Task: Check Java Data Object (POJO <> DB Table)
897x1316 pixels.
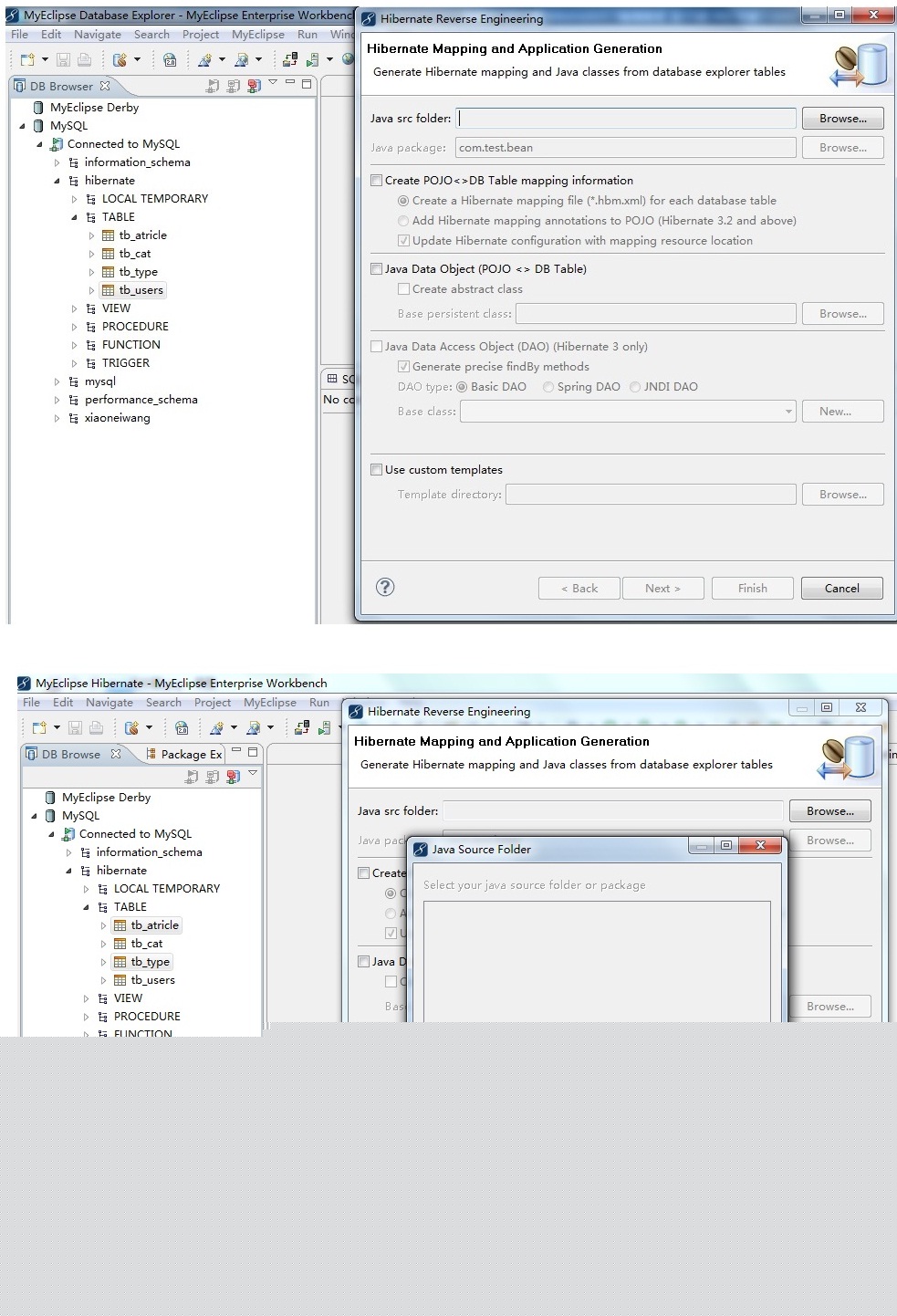Action: [x=376, y=269]
